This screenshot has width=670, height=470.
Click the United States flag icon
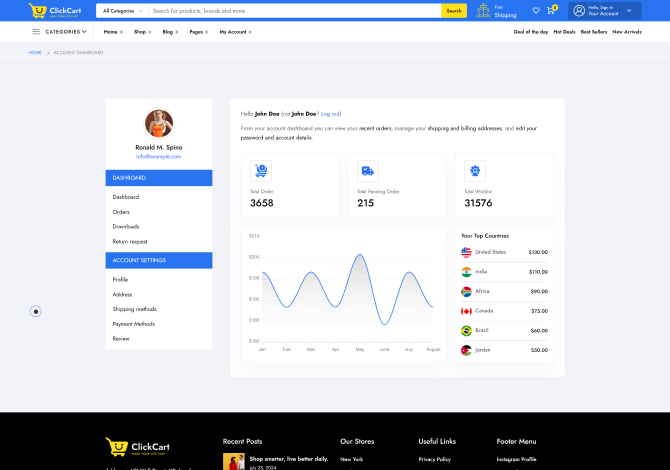pos(466,252)
